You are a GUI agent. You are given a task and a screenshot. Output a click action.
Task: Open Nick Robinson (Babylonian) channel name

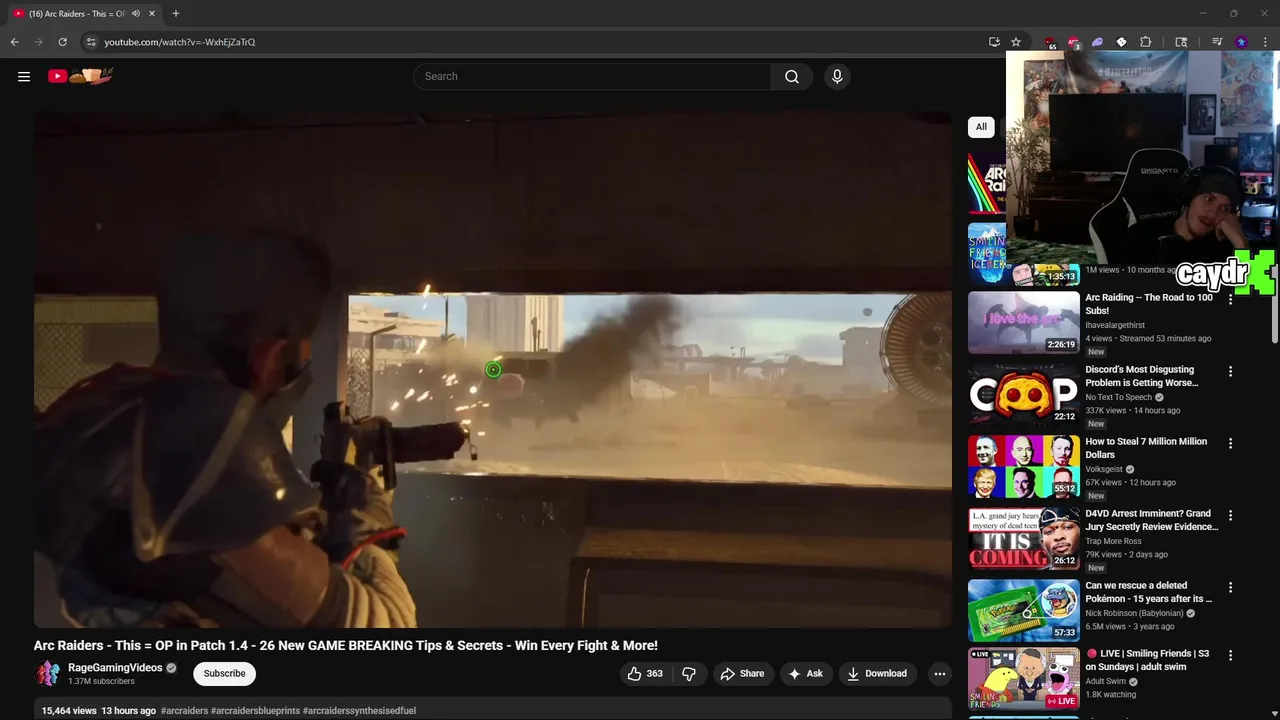tap(1134, 613)
